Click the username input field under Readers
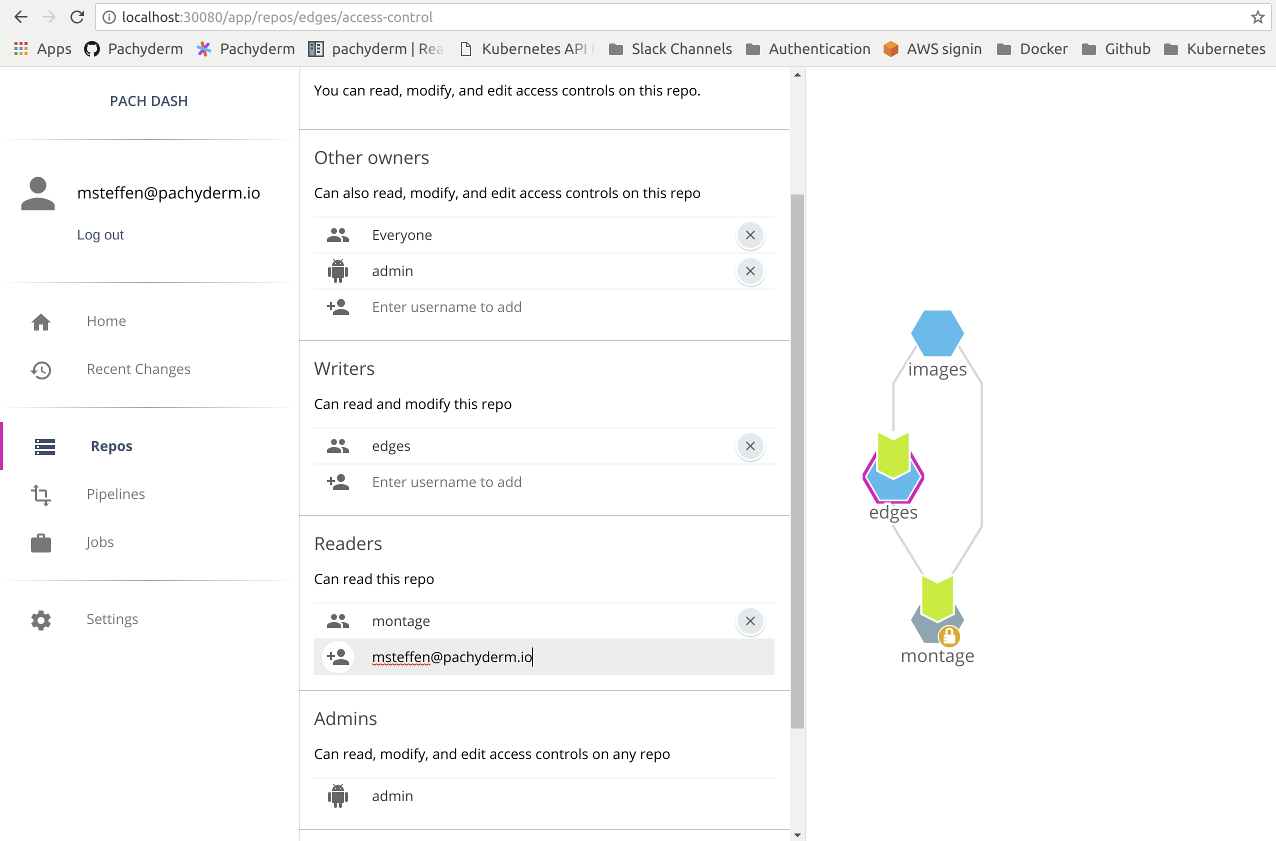Screen dimensions: 1276x841 (x=500, y=656)
